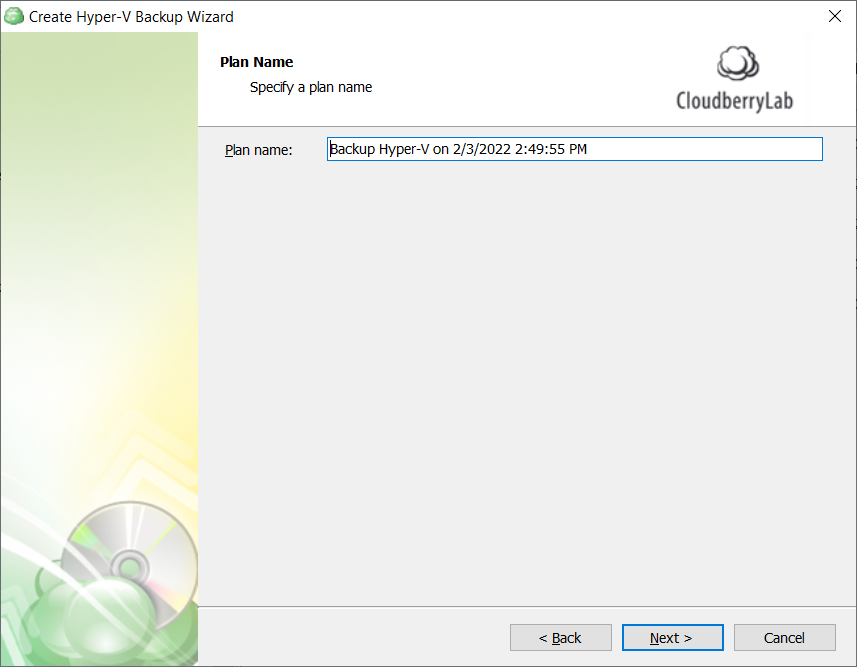Click the CloudberryLab logo text
Image resolution: width=857 pixels, height=667 pixels.
click(x=735, y=101)
